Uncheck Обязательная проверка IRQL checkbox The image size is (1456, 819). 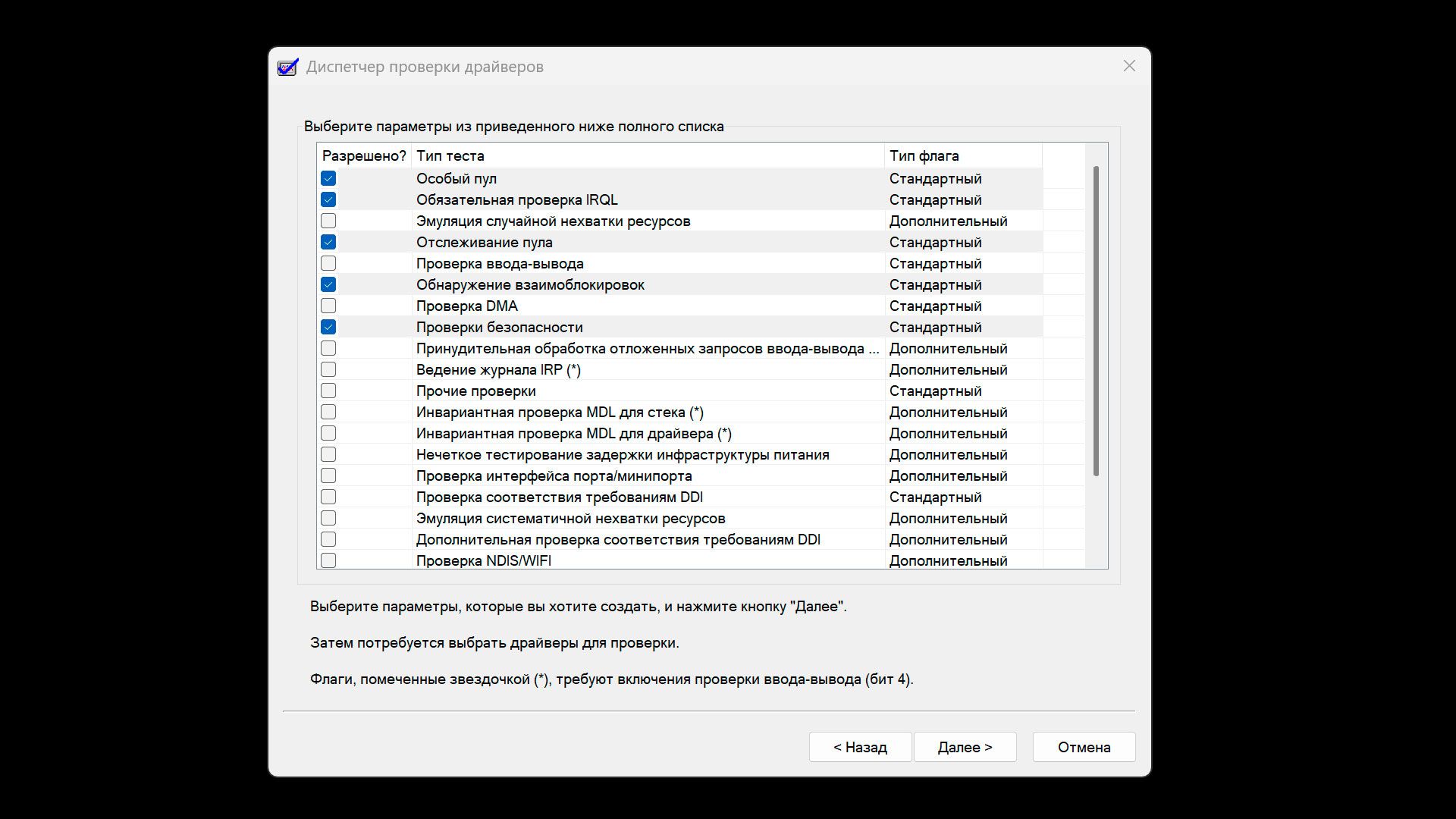coord(328,199)
